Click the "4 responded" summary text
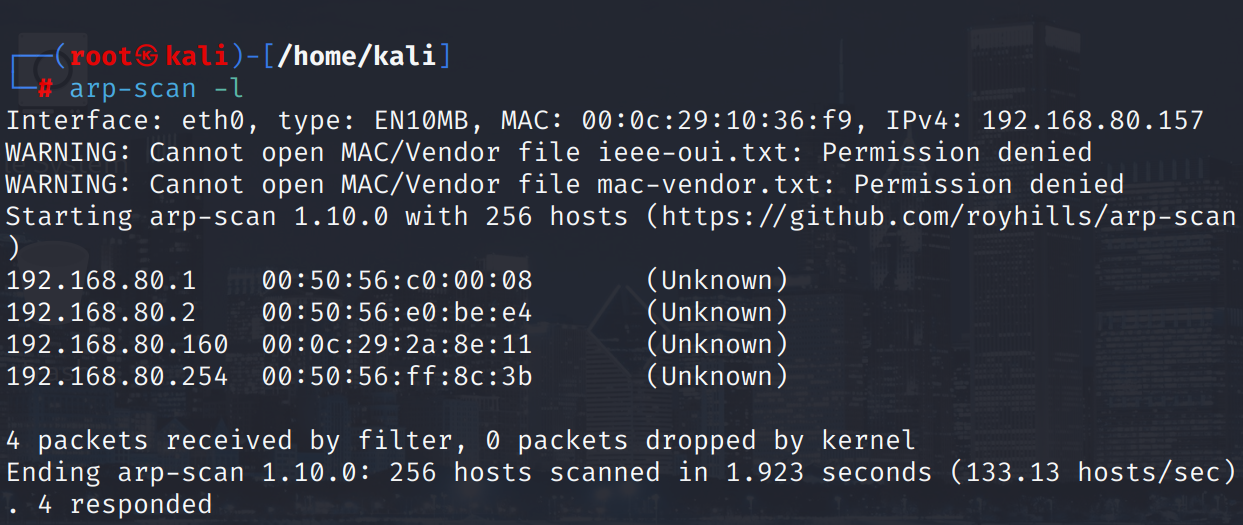The image size is (1243, 525). tap(125, 505)
